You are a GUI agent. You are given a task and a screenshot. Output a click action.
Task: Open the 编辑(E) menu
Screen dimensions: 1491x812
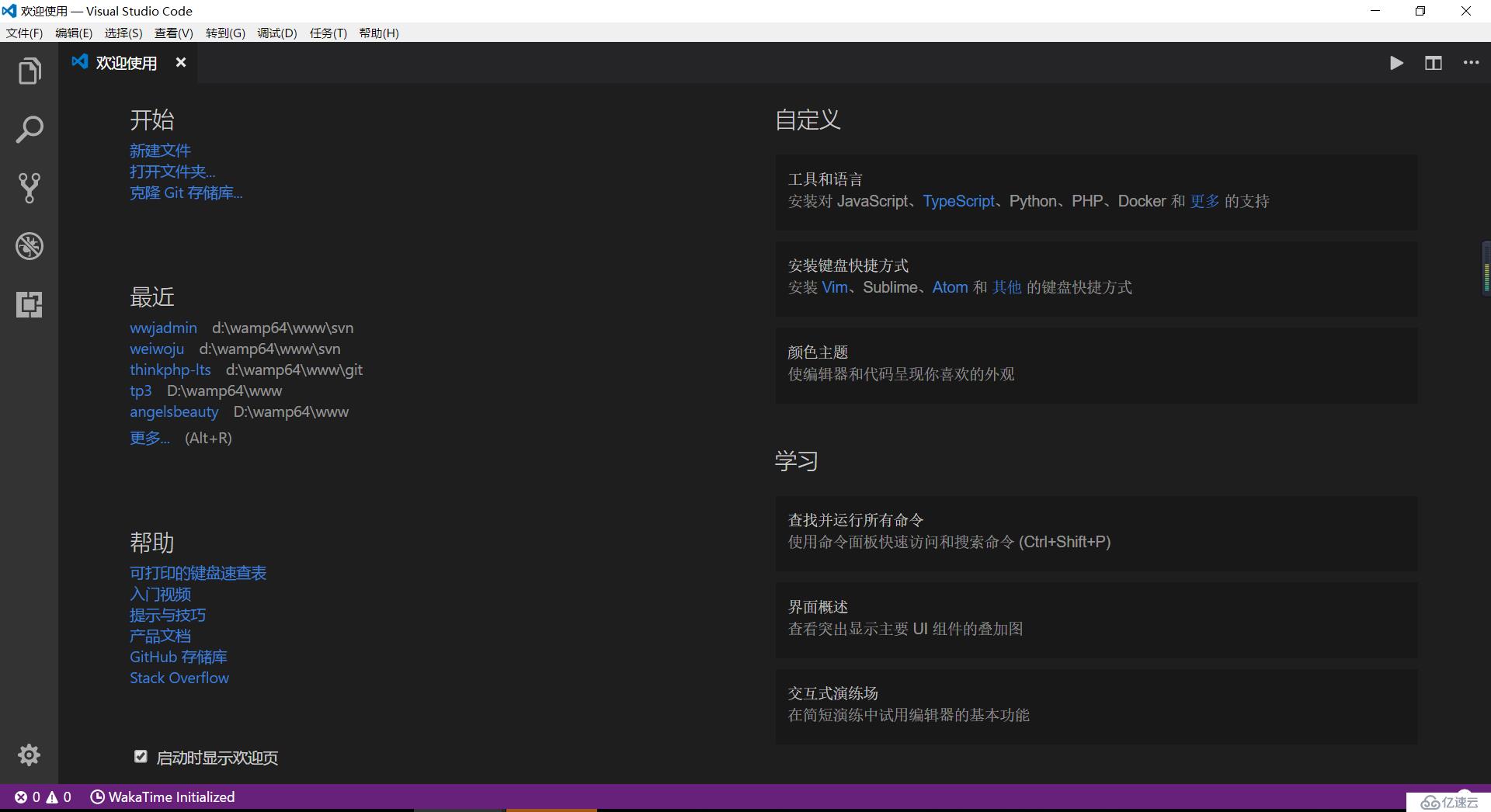coord(74,33)
